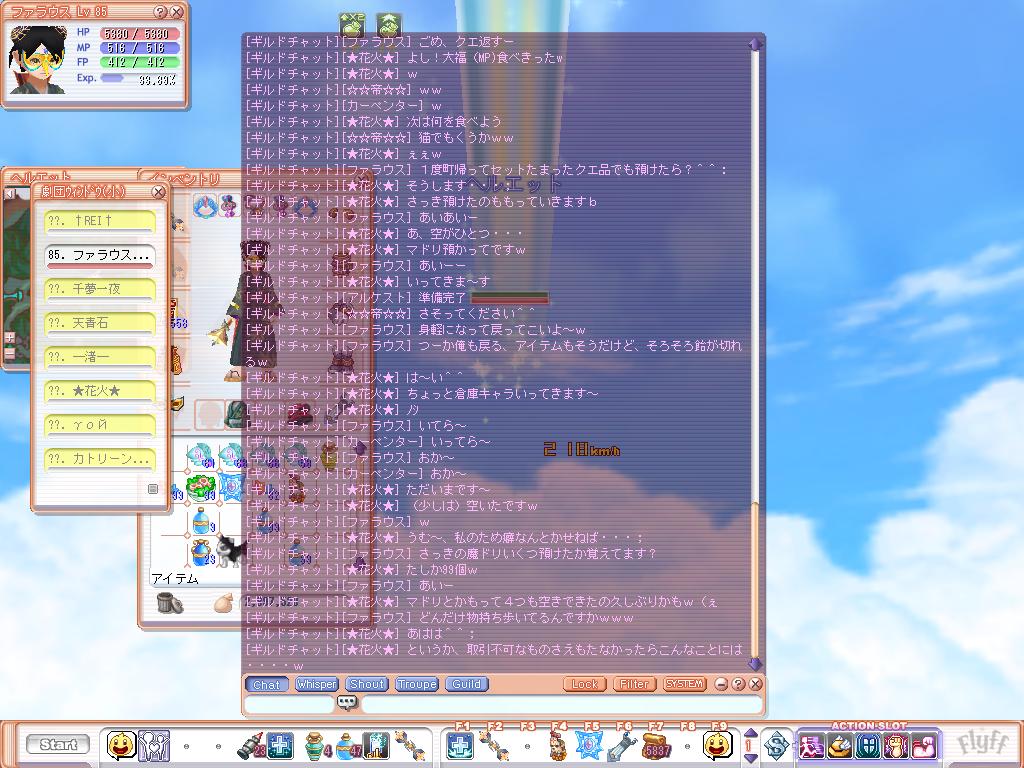Select troupe member †REI†
1024x768 pixels.
click(101, 221)
